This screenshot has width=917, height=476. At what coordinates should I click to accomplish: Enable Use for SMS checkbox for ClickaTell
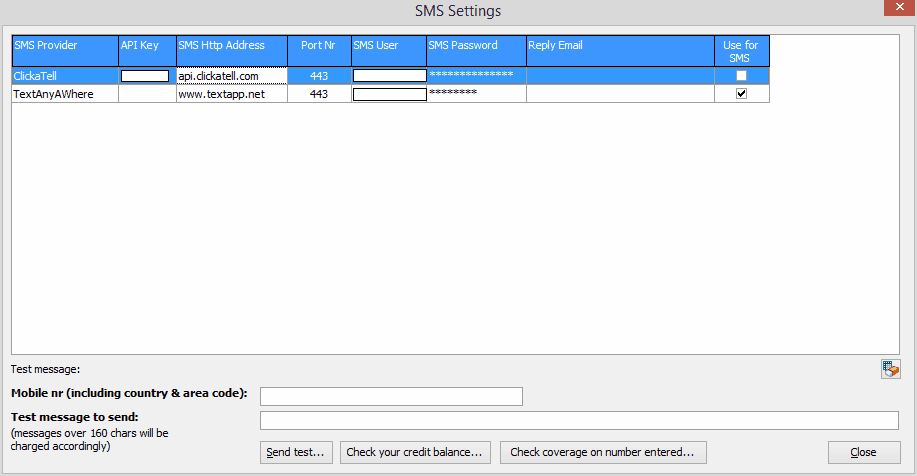pos(741,76)
